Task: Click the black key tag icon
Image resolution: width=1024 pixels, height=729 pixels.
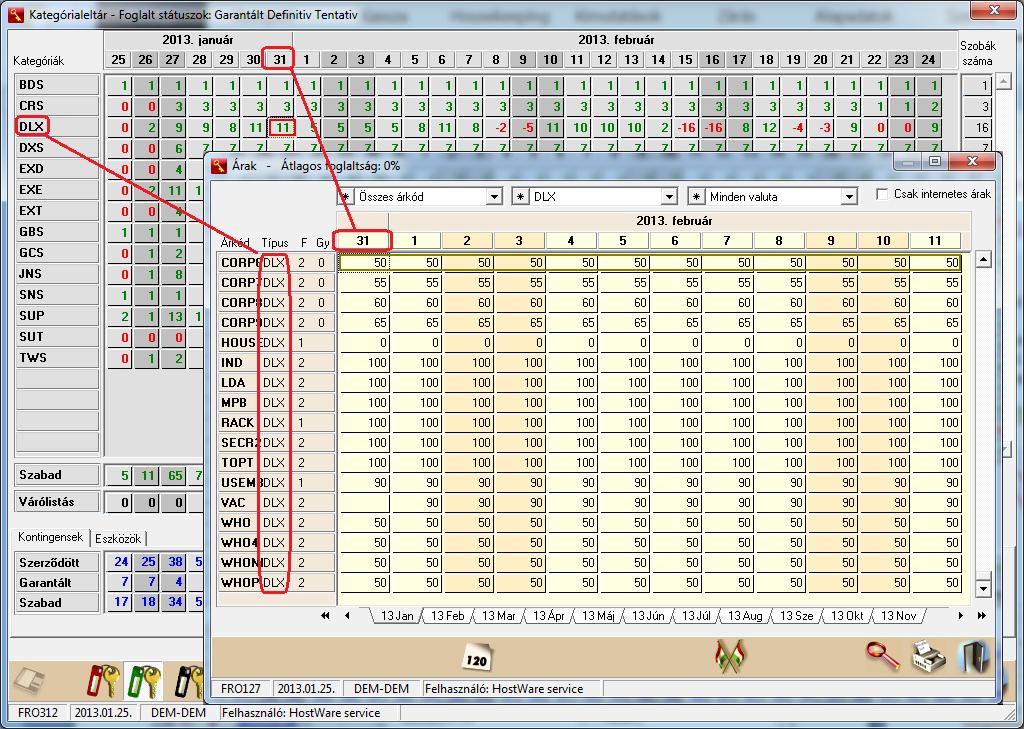Action: (x=188, y=681)
